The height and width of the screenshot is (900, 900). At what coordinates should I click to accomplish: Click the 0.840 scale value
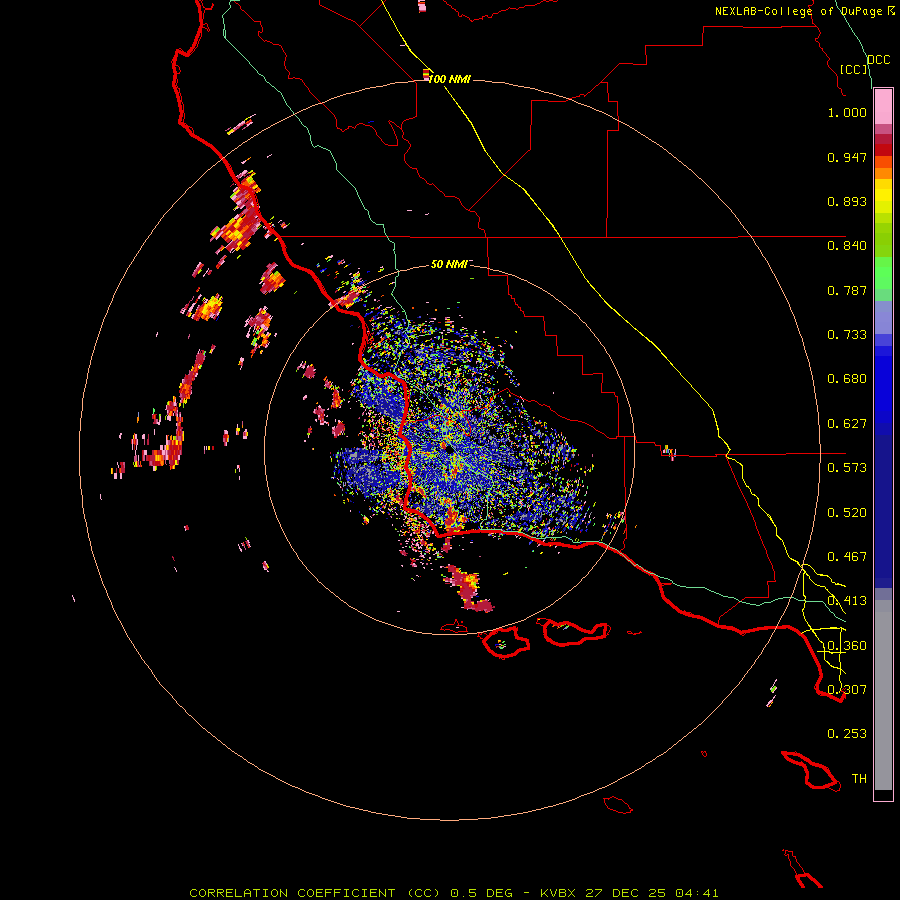(x=847, y=246)
